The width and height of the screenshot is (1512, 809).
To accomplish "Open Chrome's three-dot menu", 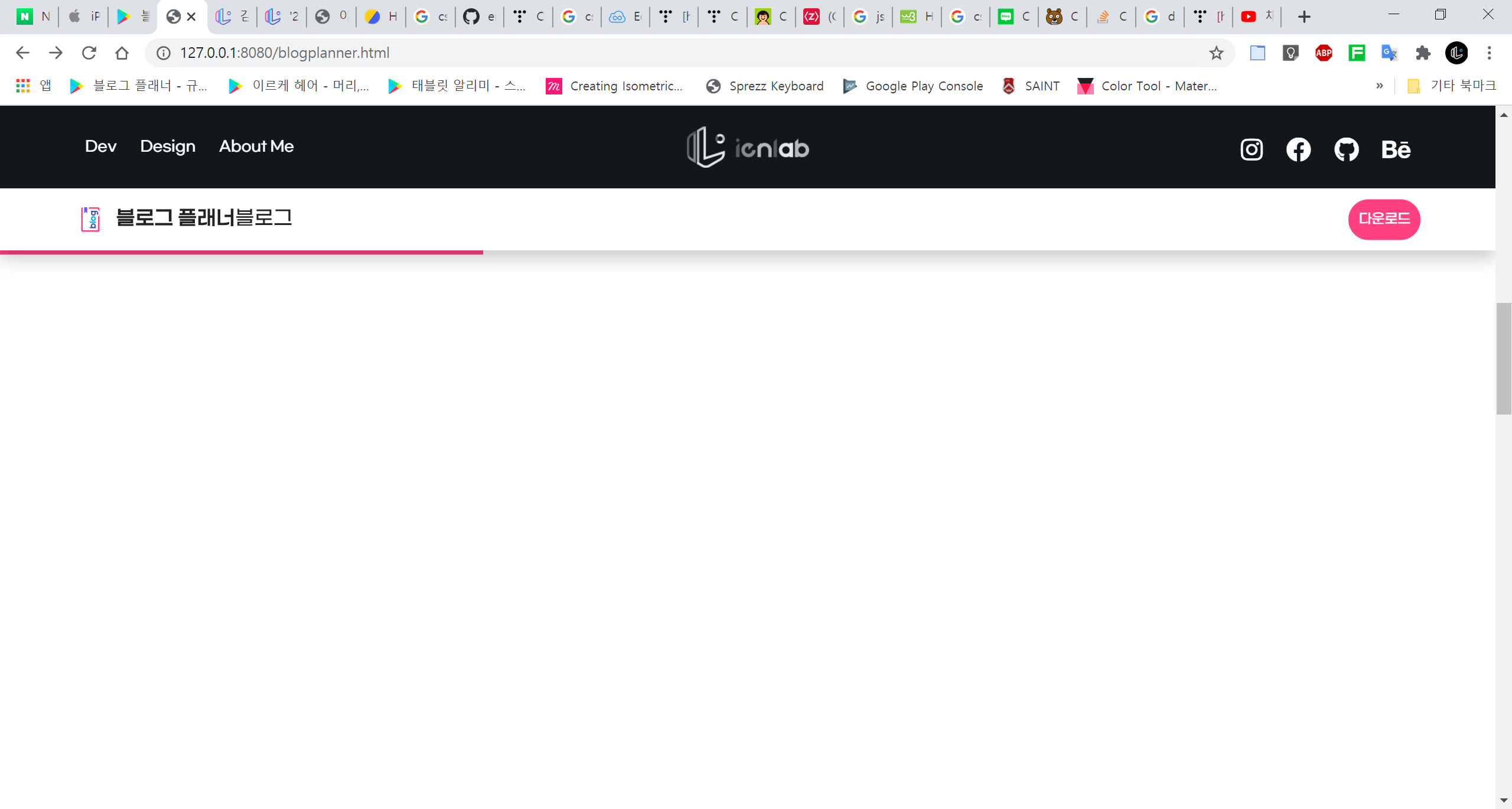I will tap(1489, 53).
